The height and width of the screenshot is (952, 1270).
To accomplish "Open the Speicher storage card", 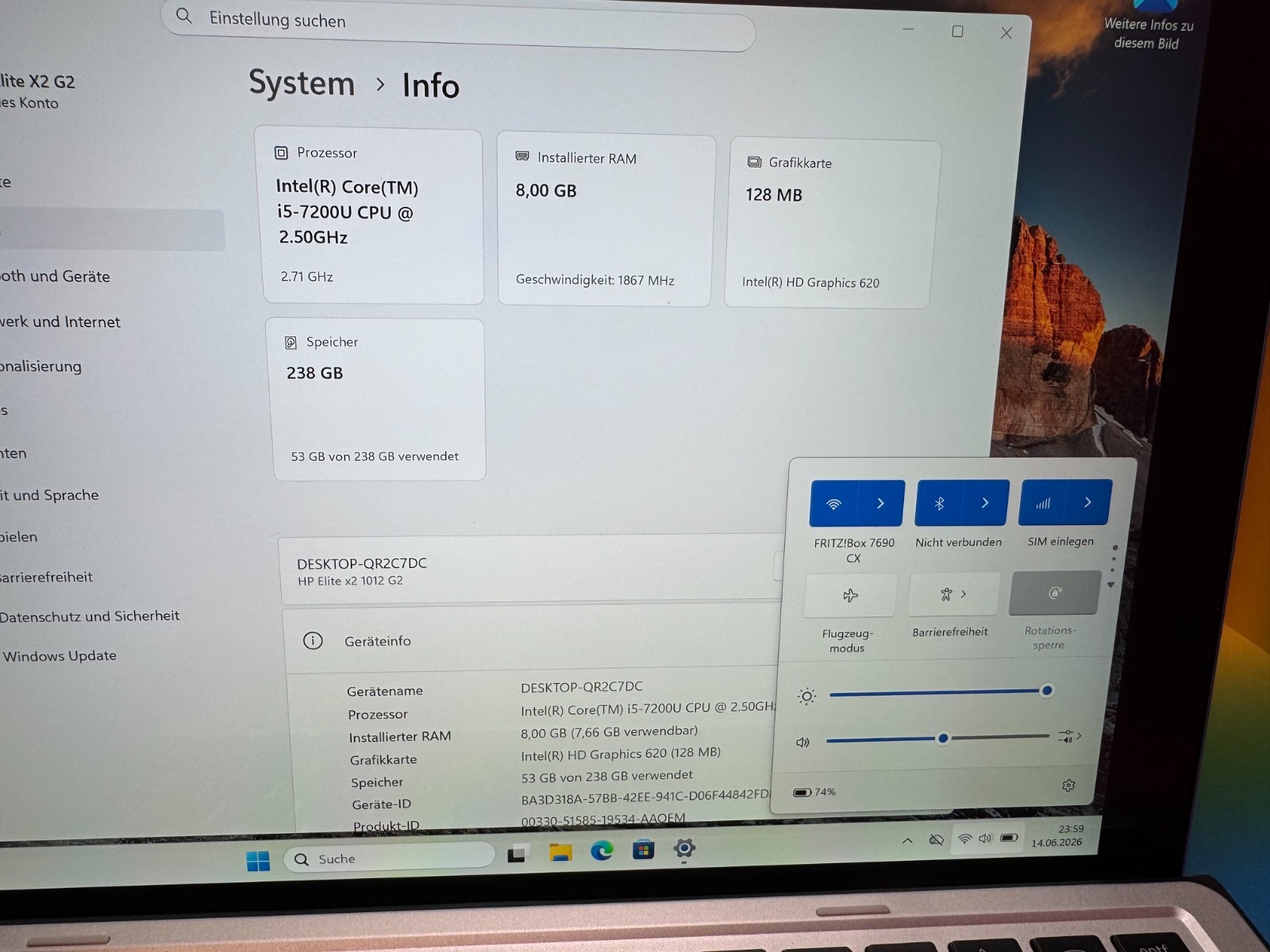I will click(x=377, y=399).
